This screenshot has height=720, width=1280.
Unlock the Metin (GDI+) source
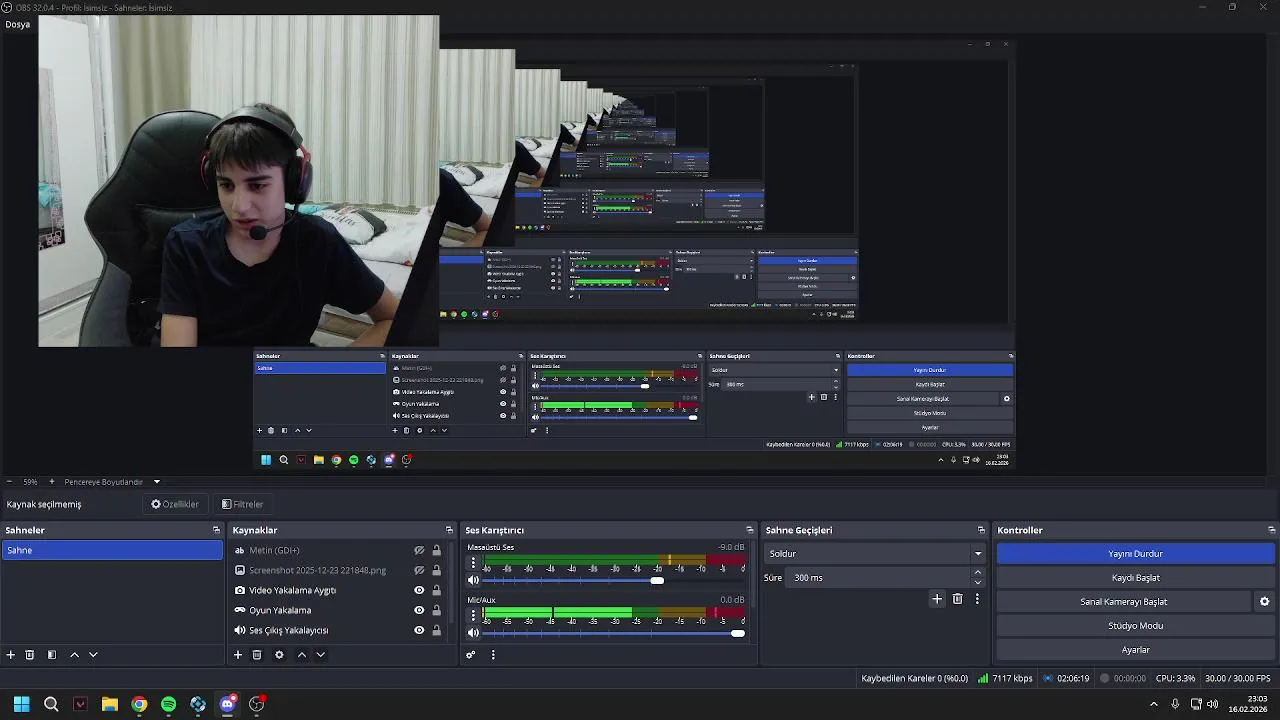coord(436,550)
